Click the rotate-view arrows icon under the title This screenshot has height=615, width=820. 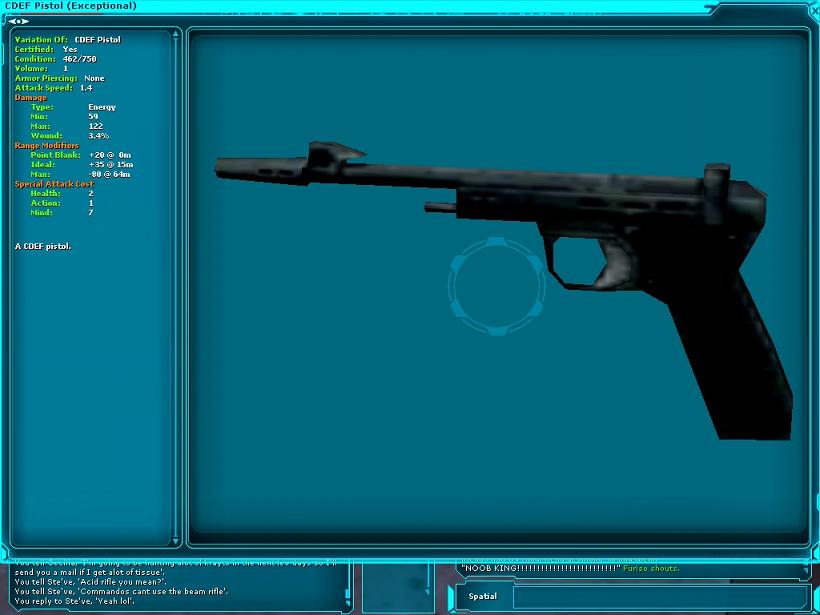pos(18,21)
